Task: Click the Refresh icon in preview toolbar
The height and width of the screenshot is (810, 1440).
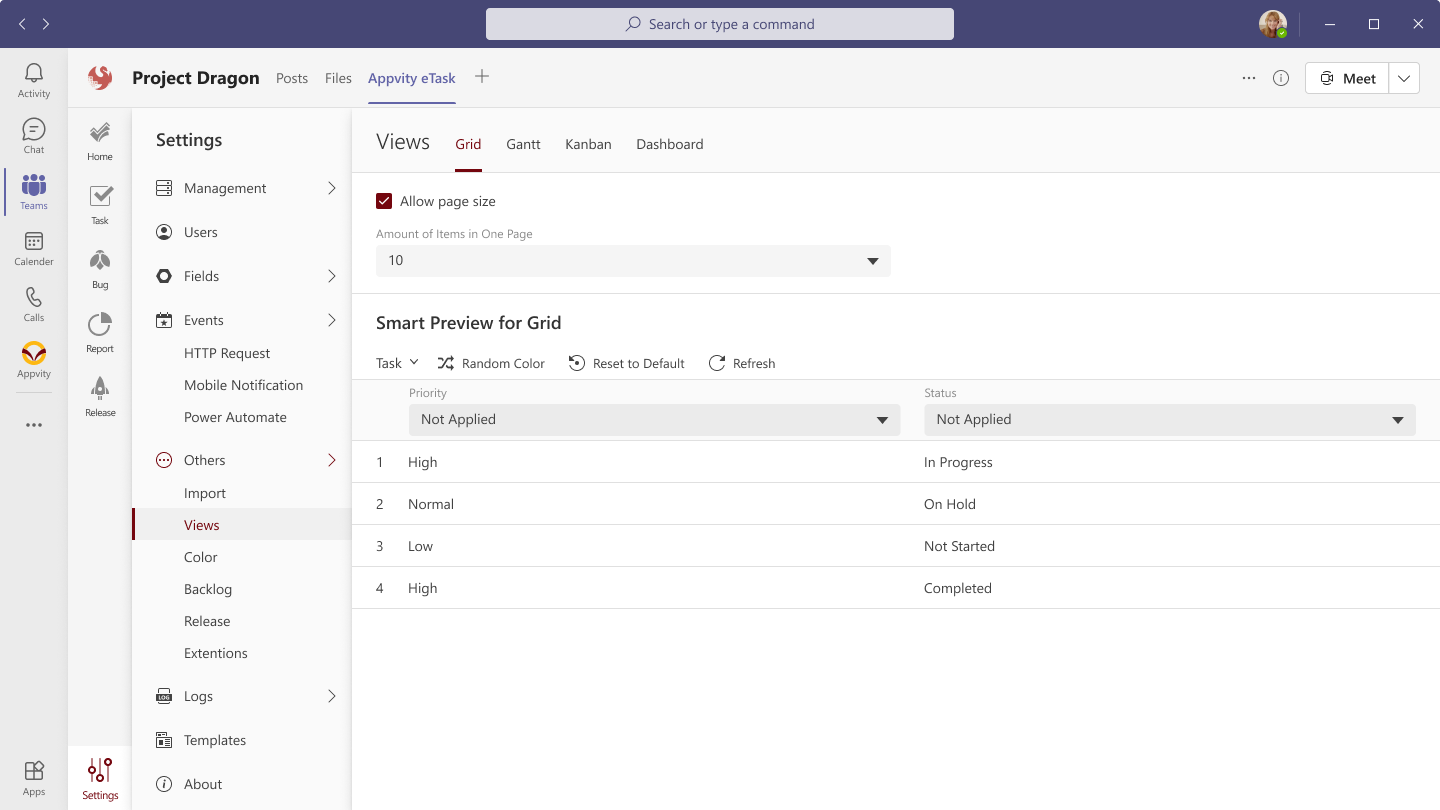Action: click(x=717, y=363)
